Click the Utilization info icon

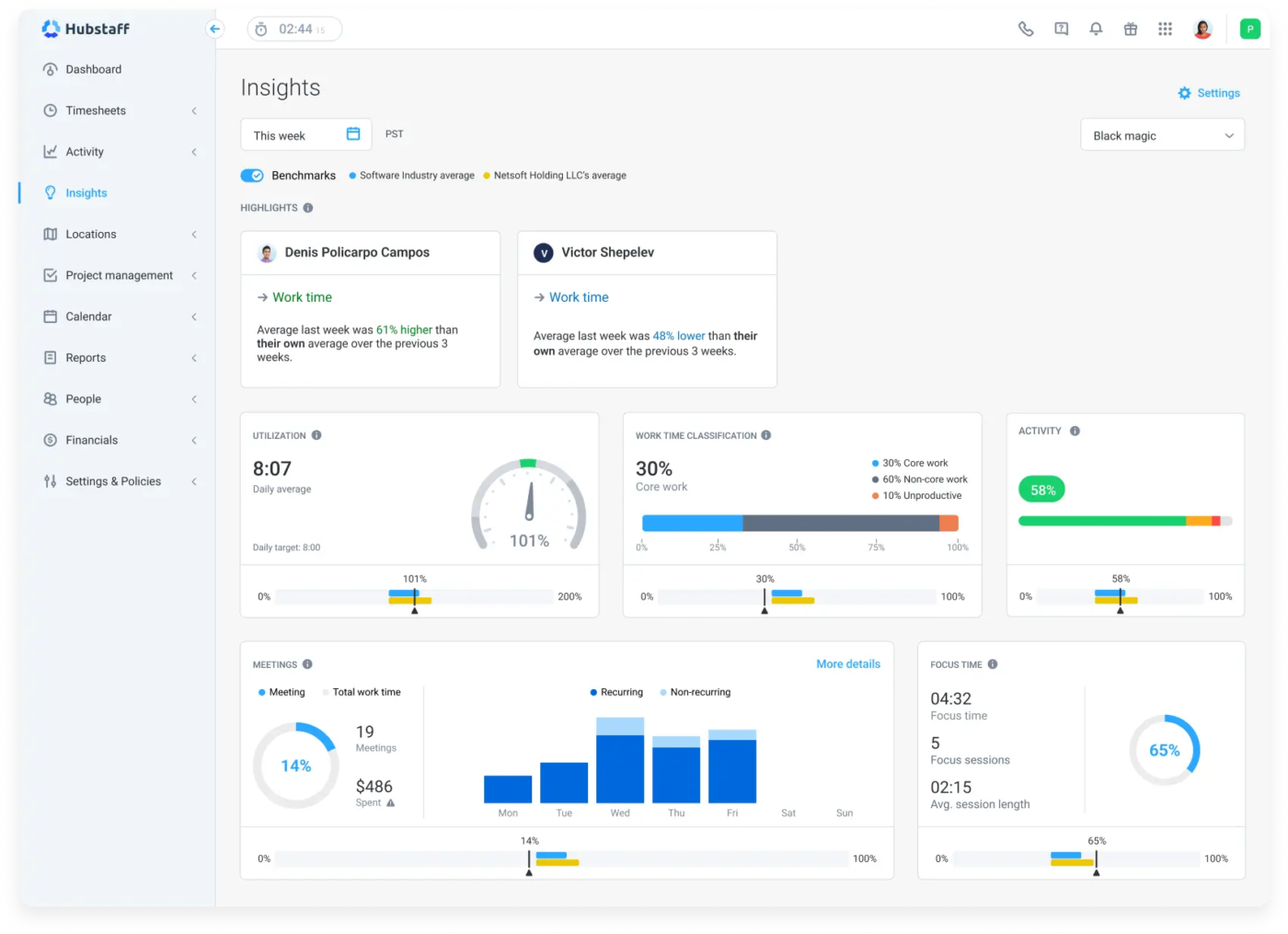(x=316, y=435)
